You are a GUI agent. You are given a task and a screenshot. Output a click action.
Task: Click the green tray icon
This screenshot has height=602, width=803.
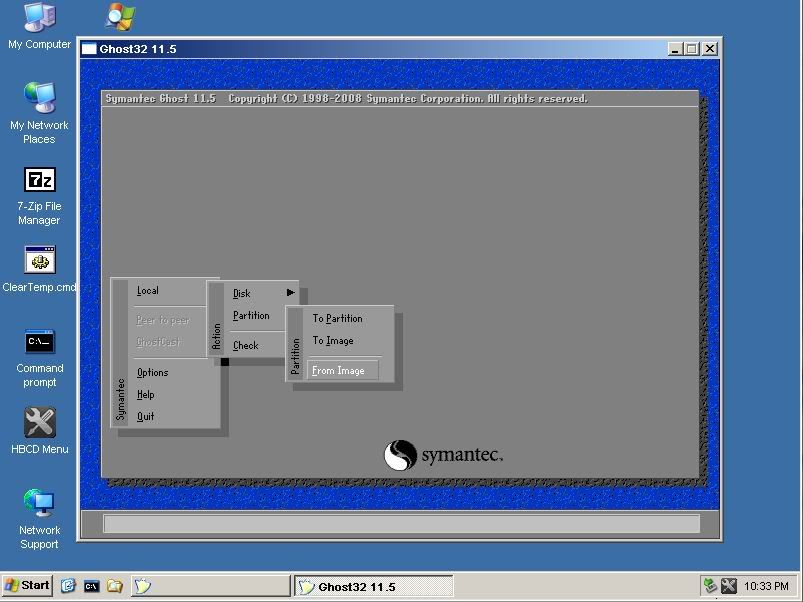pos(709,586)
